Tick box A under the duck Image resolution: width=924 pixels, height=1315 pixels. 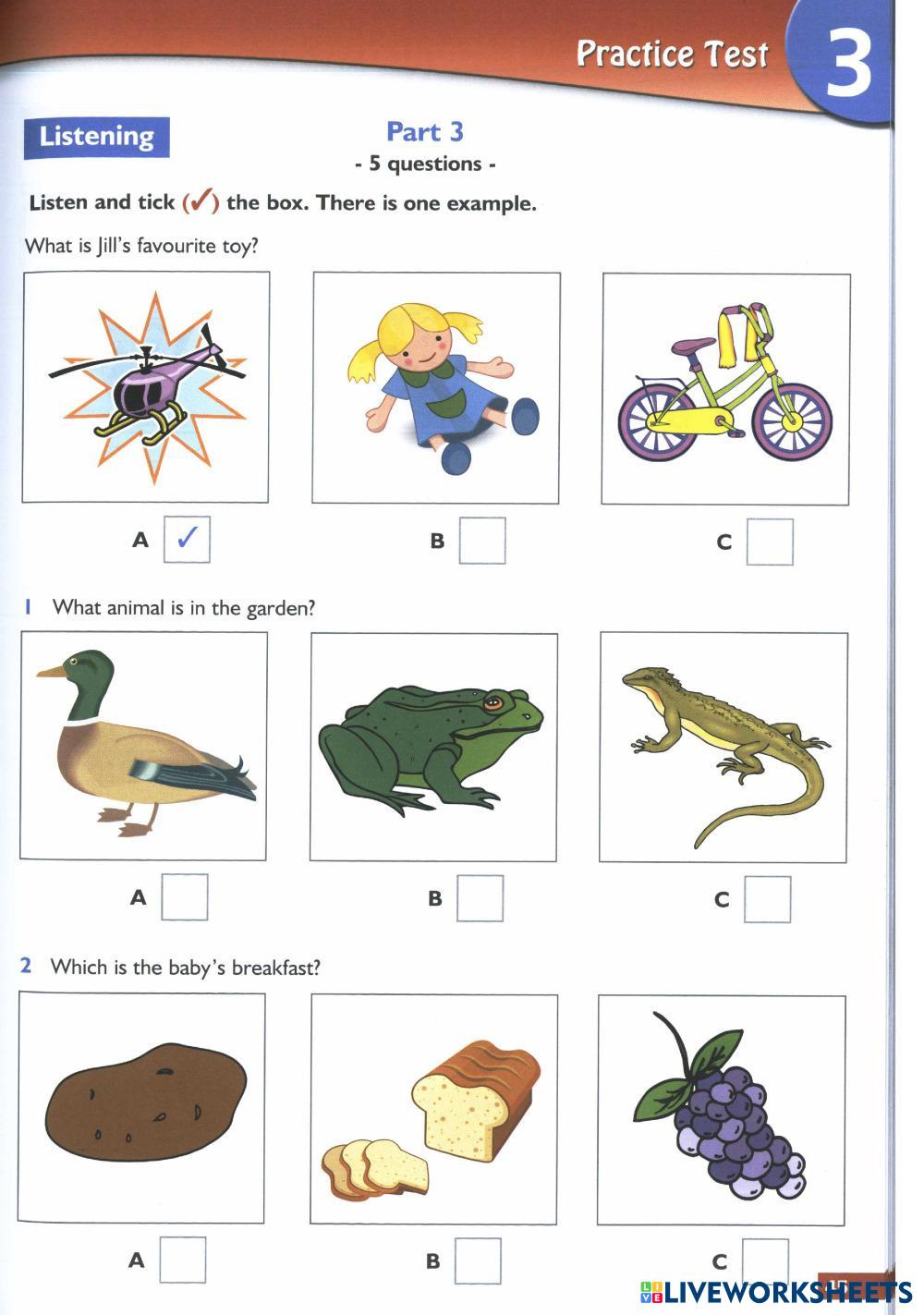pyautogui.click(x=185, y=897)
